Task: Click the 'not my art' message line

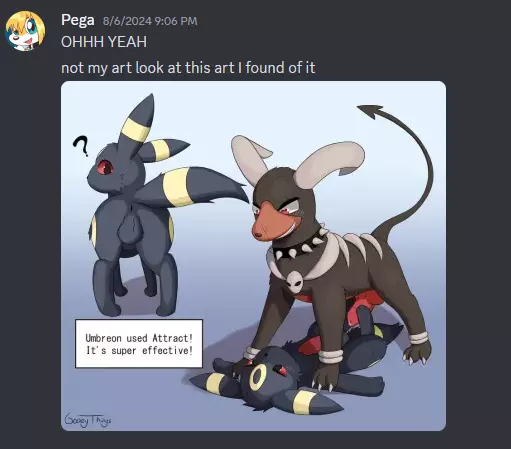Action: click(188, 68)
